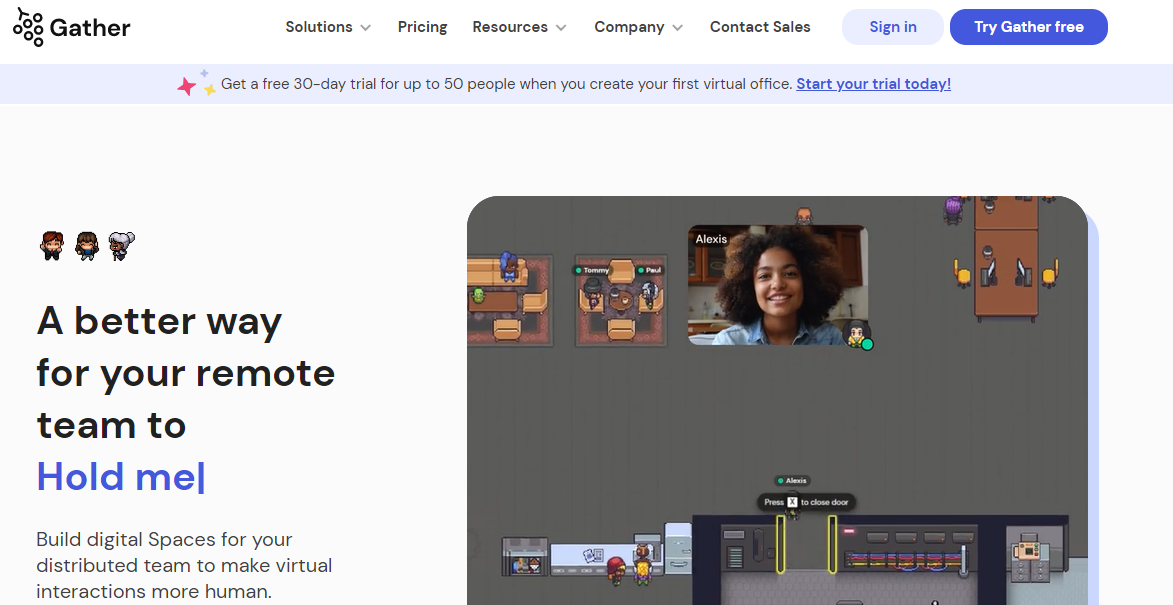Click the purple-haired avatar at the desk
This screenshot has width=1173, height=605.
pos(953,209)
